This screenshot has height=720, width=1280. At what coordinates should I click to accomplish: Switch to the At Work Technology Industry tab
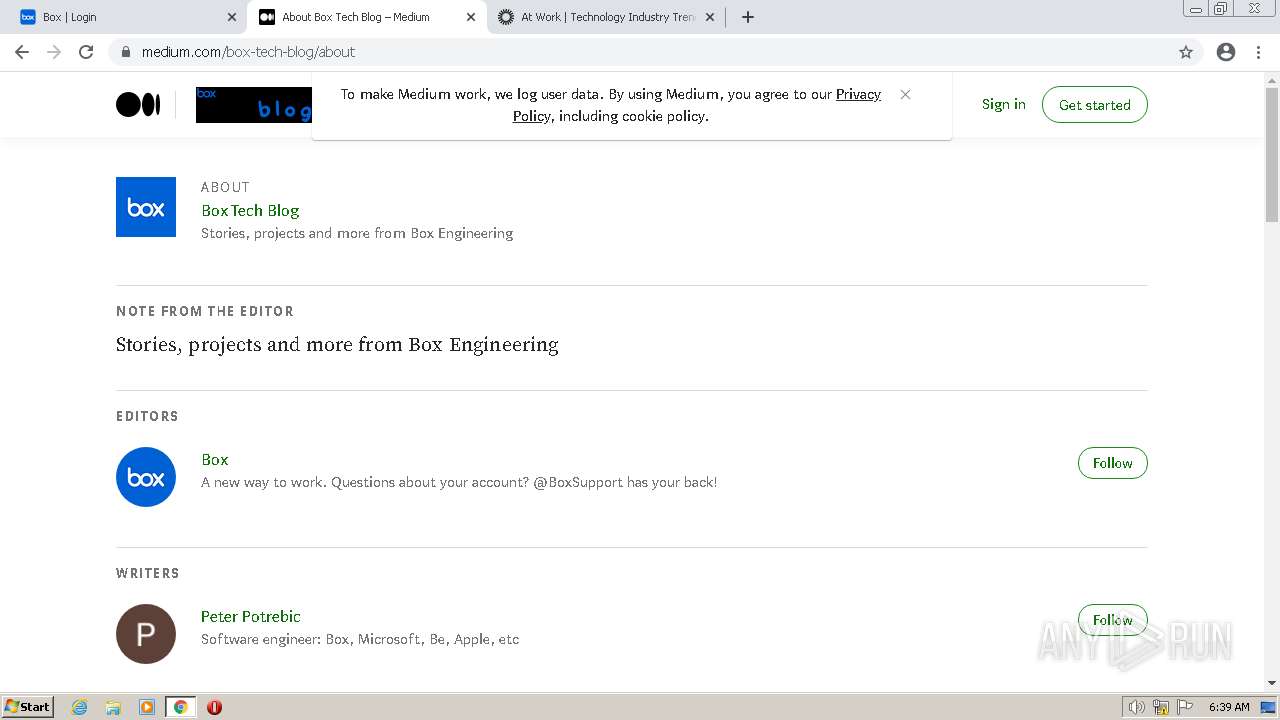click(x=606, y=17)
